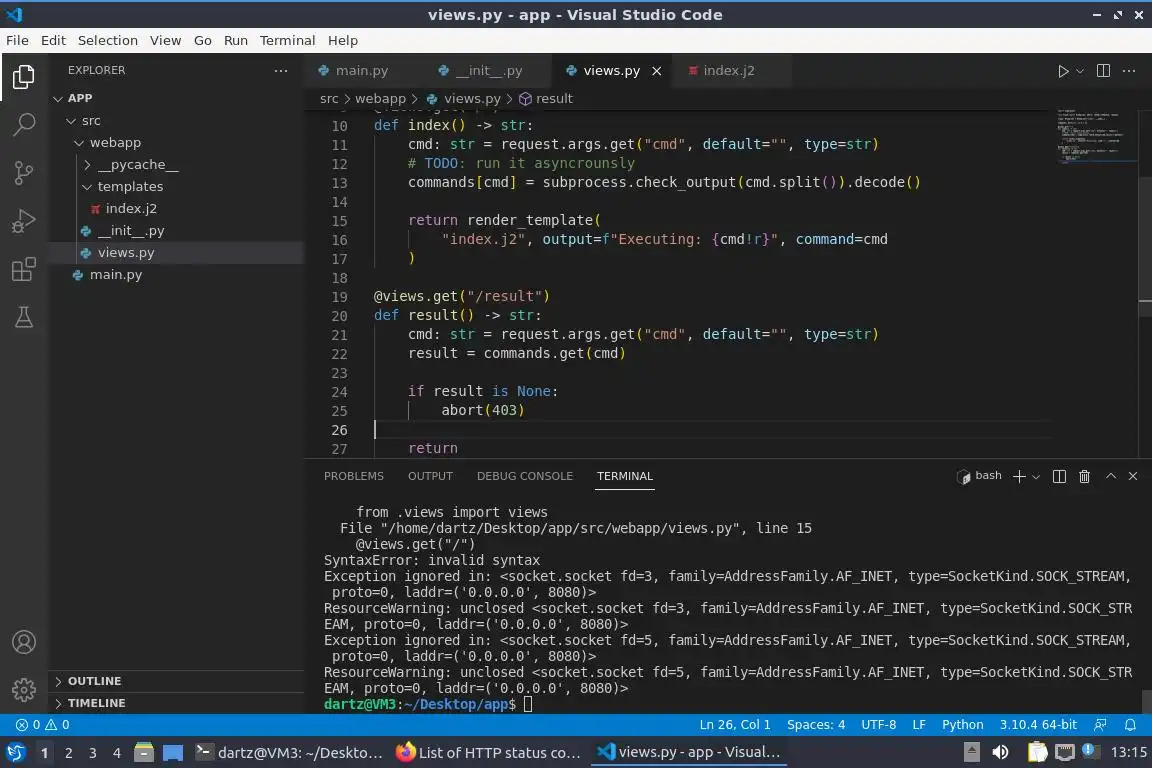Open the Manage gear settings icon
This screenshot has height=768, width=1152.
(x=24, y=690)
